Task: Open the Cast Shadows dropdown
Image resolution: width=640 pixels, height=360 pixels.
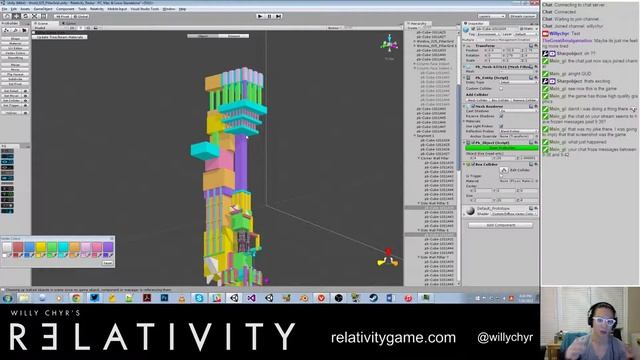Action: point(518,111)
